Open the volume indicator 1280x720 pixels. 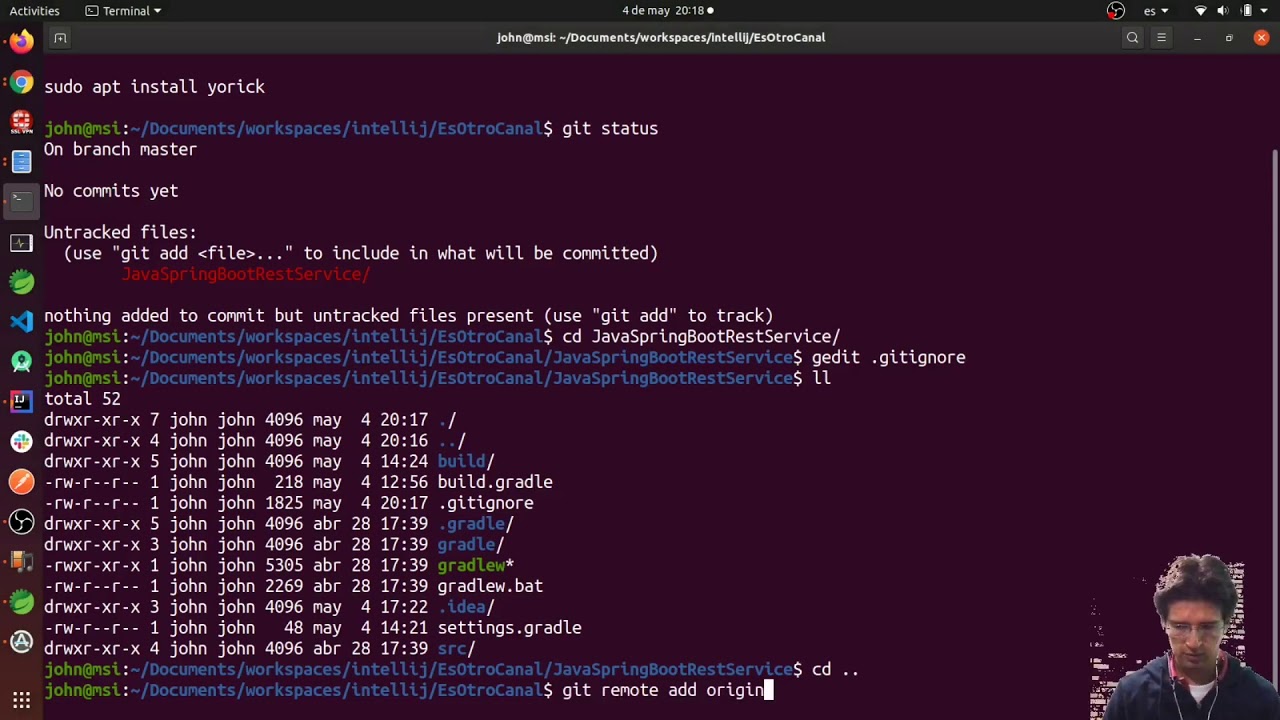1223,11
